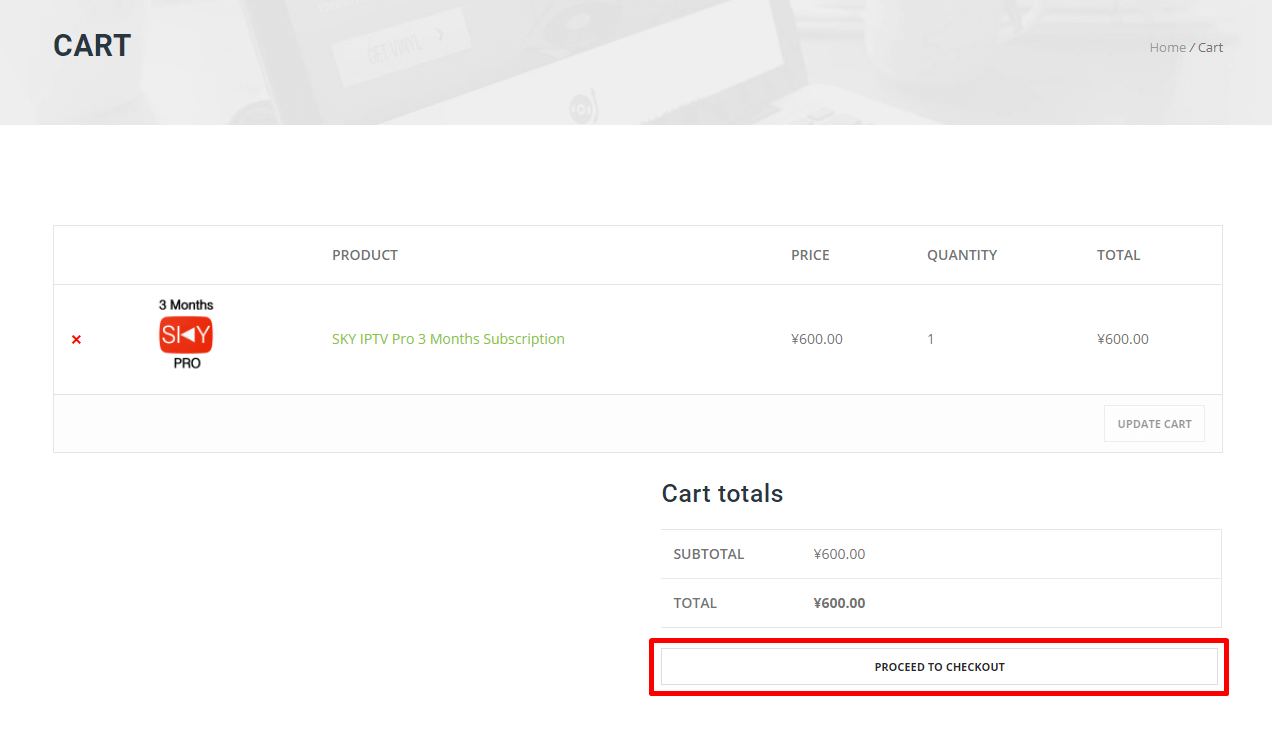Click the quantity value 1
1272x730 pixels.
click(x=930, y=339)
